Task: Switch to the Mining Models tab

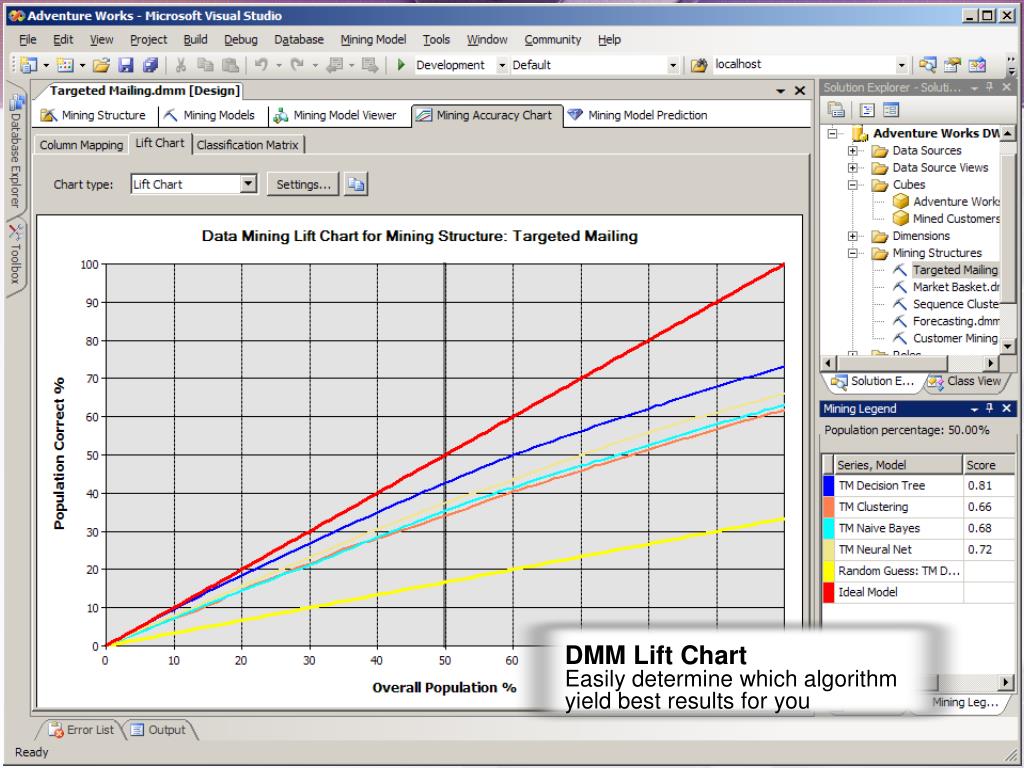Action: tap(209, 115)
